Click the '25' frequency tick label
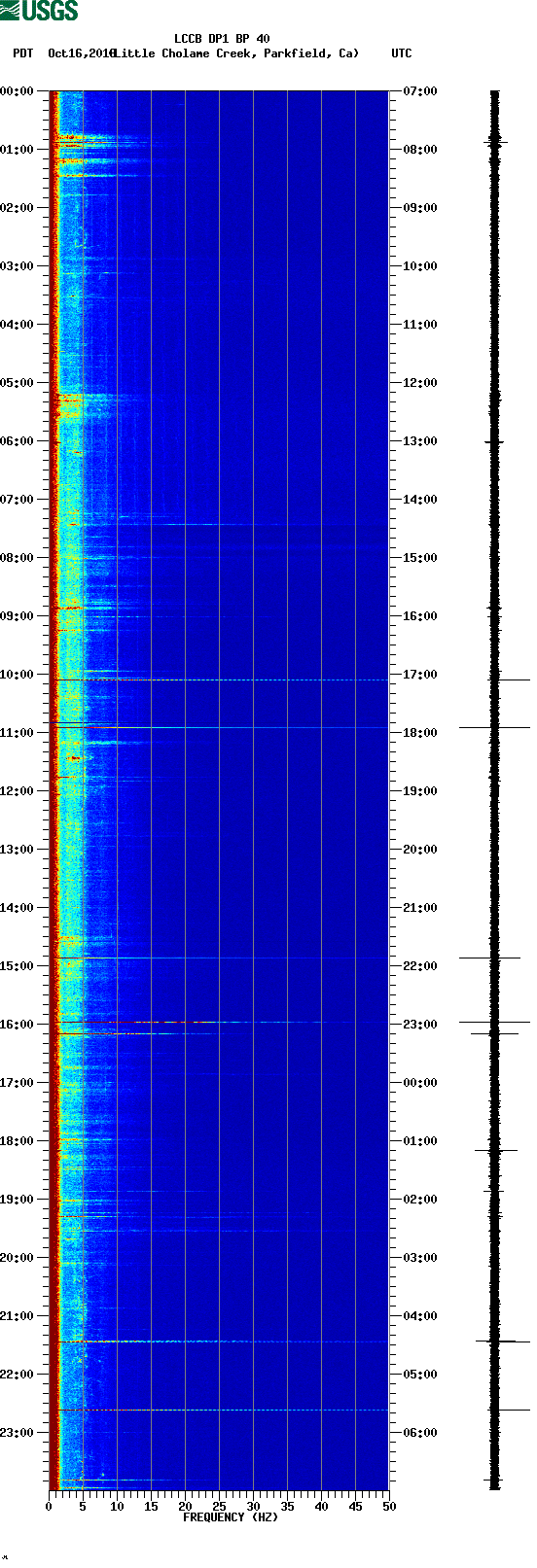Screen dimensions: 537x1568 pyautogui.click(x=219, y=1507)
